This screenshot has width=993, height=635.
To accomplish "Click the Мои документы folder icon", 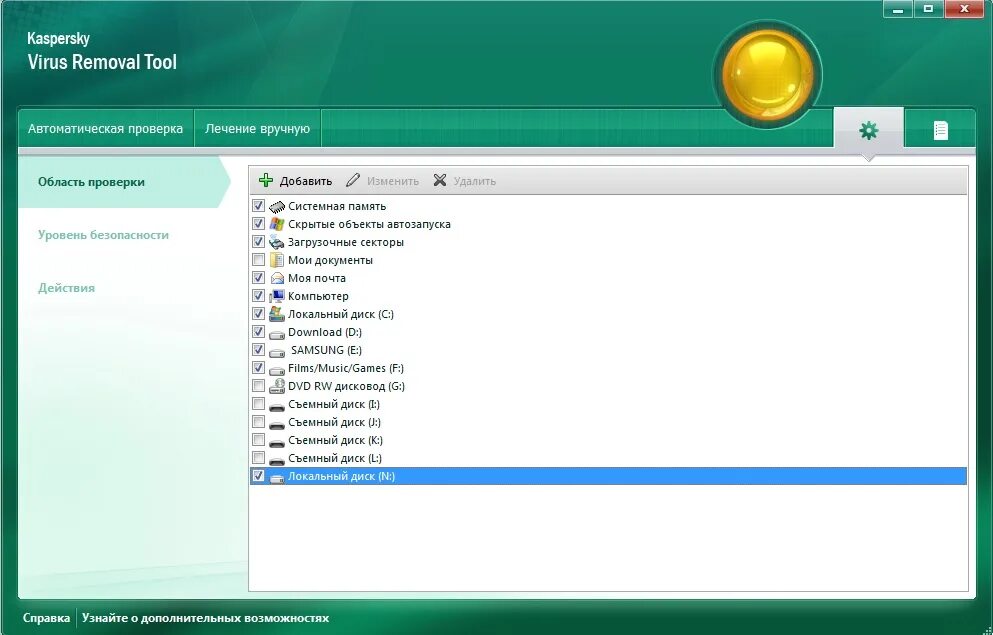I will (x=277, y=260).
